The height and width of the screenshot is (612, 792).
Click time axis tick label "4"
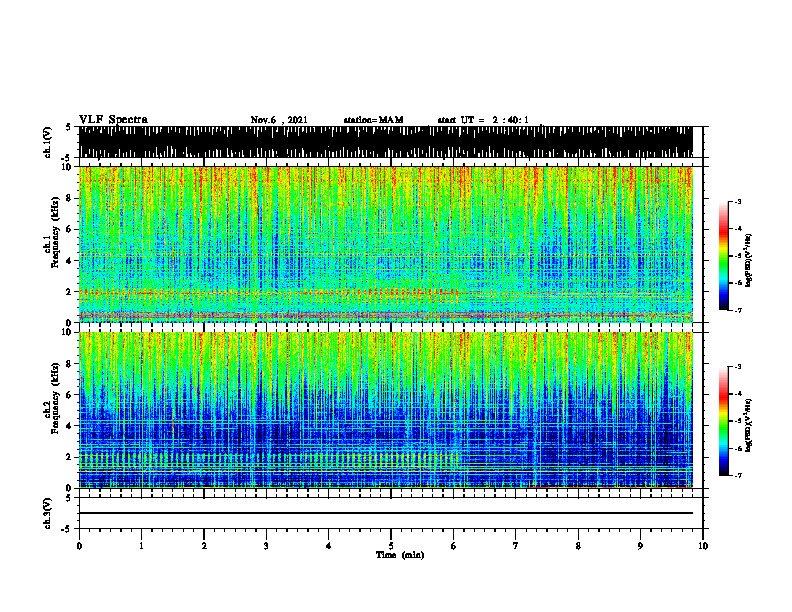[x=329, y=546]
